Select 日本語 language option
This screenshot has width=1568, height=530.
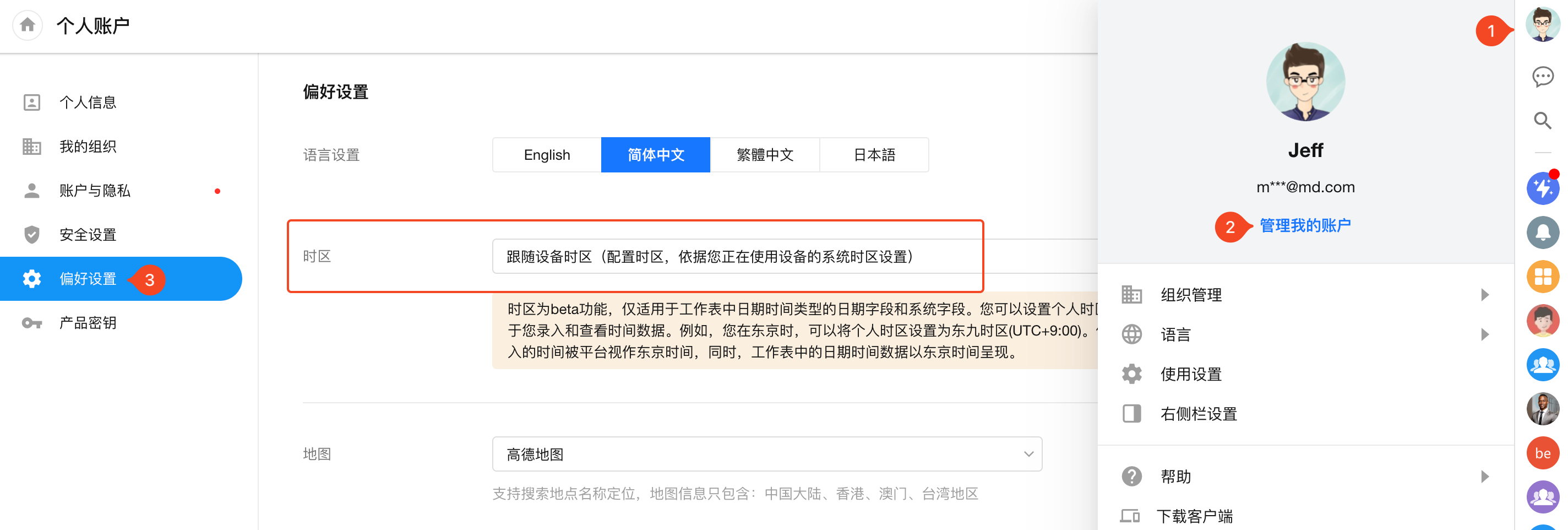(874, 155)
